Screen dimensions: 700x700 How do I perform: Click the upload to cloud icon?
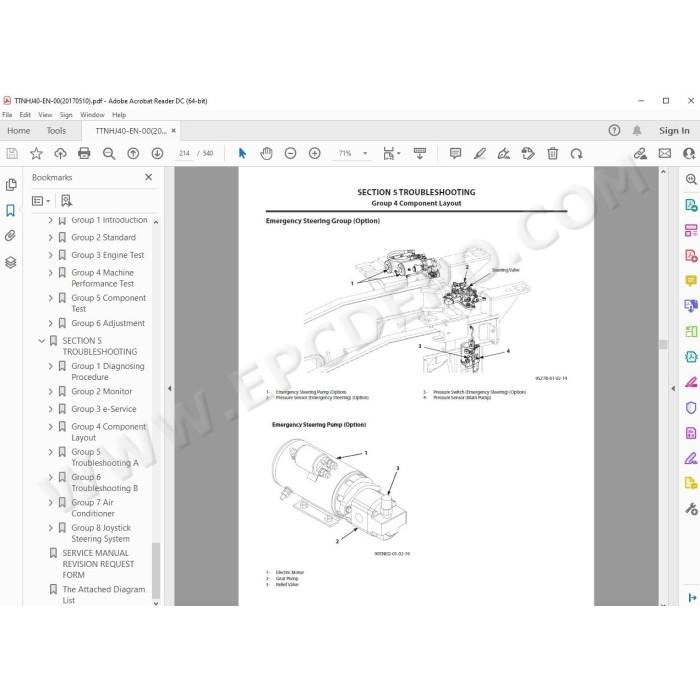pyautogui.click(x=60, y=154)
